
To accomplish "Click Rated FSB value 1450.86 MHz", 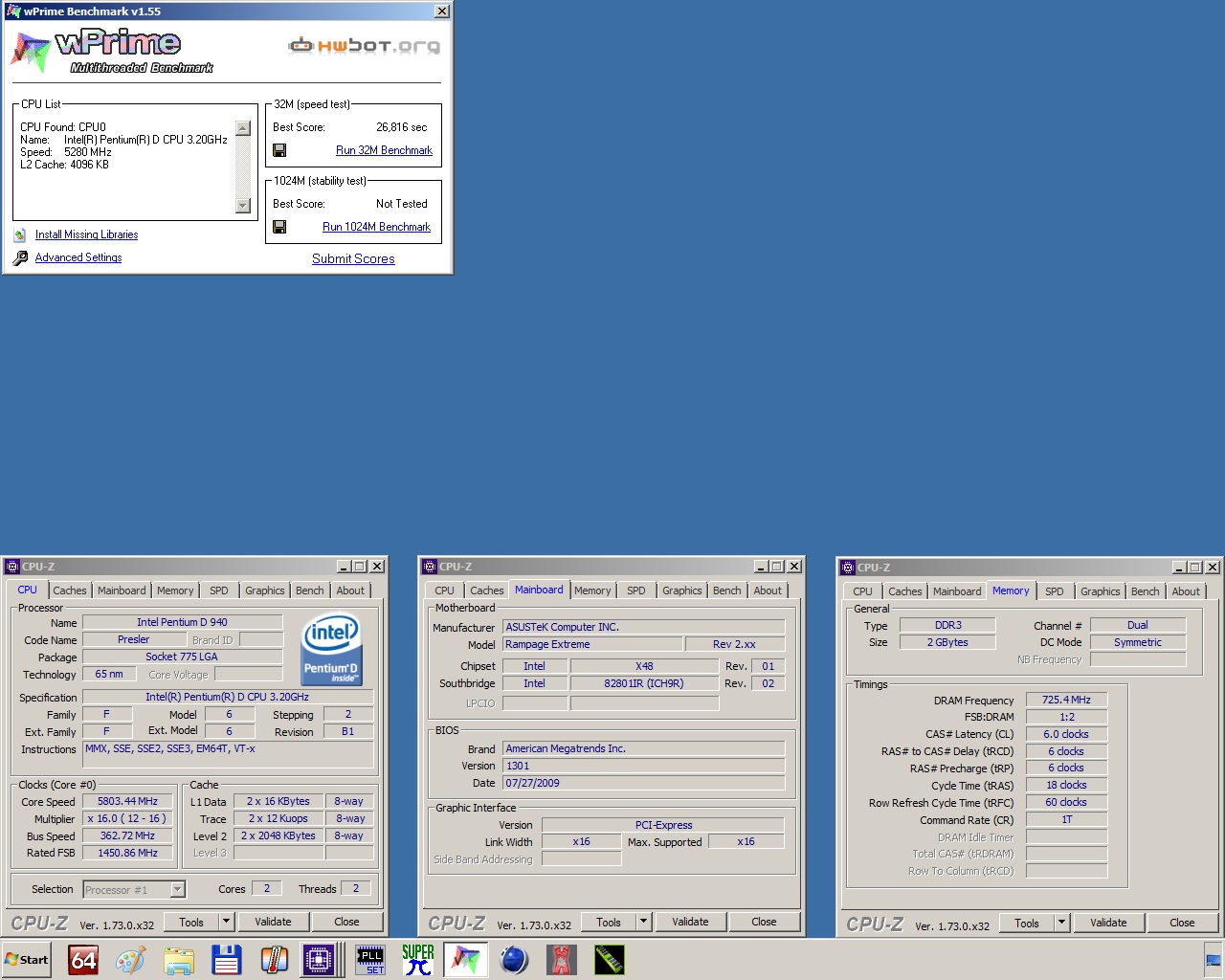I will (x=127, y=853).
